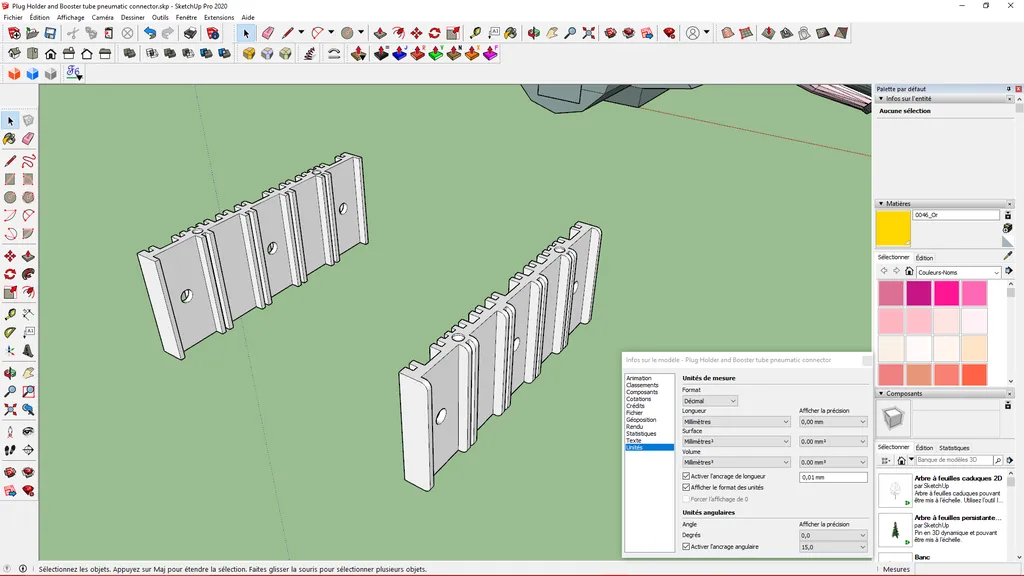Viewport: 1024px width, 576px height.
Task: Open the Couleurs-Noms material library dropdown
Action: tap(958, 272)
